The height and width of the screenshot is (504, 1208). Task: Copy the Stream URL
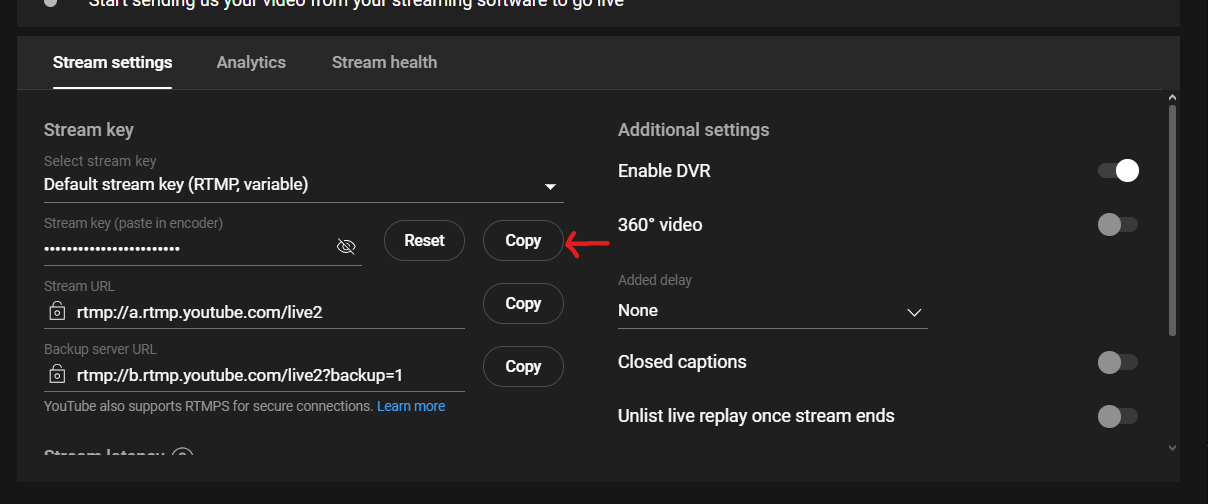pyautogui.click(x=523, y=303)
